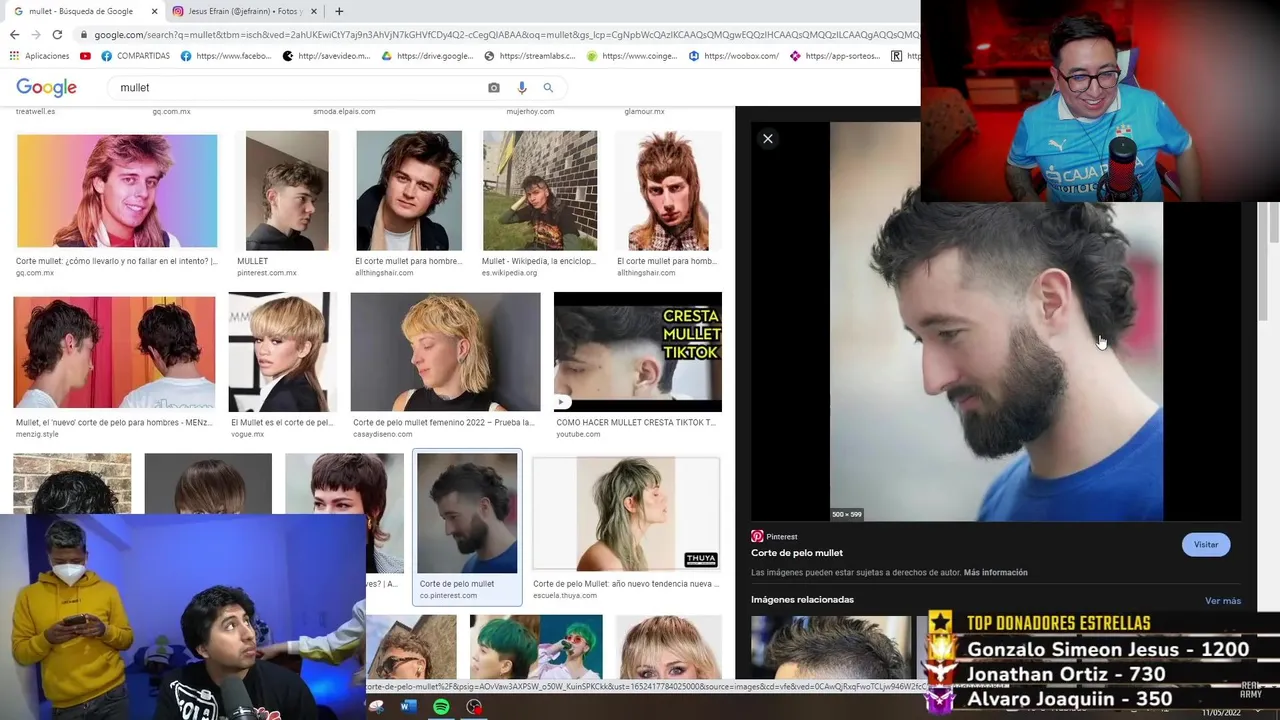
Task: Open the app-sorteos bookmark
Action: click(836, 56)
